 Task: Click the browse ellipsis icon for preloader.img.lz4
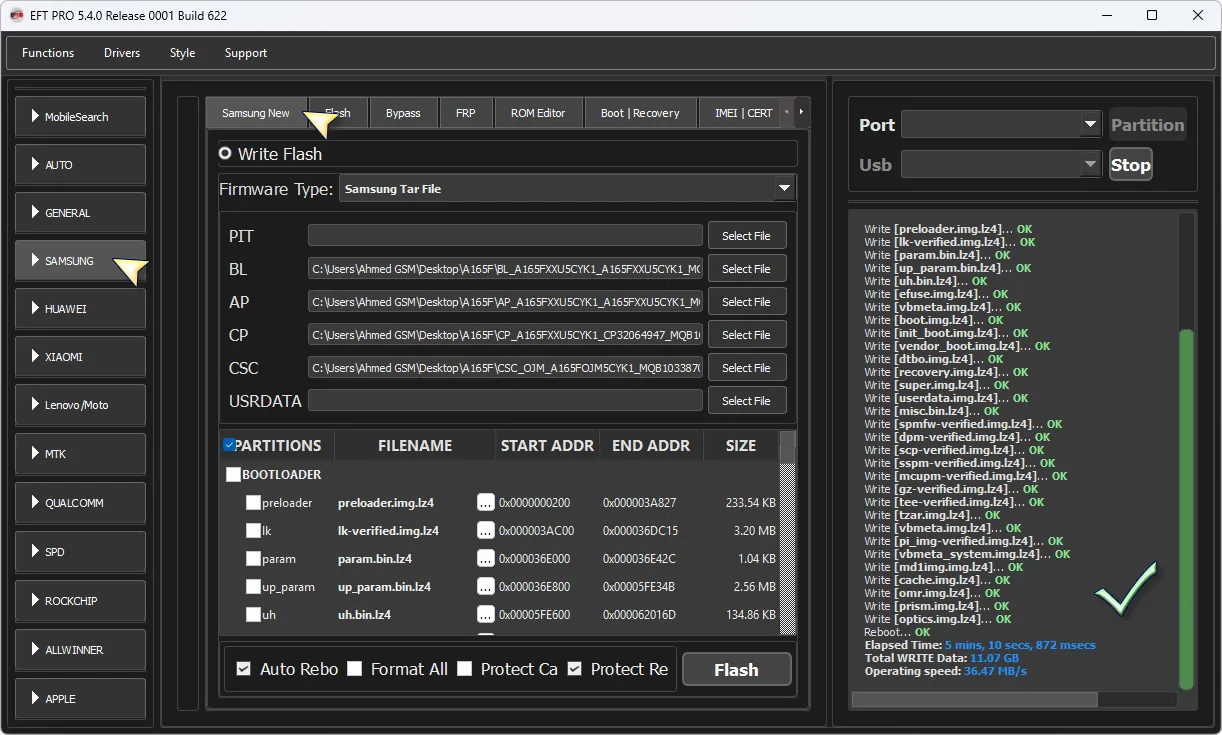click(486, 503)
